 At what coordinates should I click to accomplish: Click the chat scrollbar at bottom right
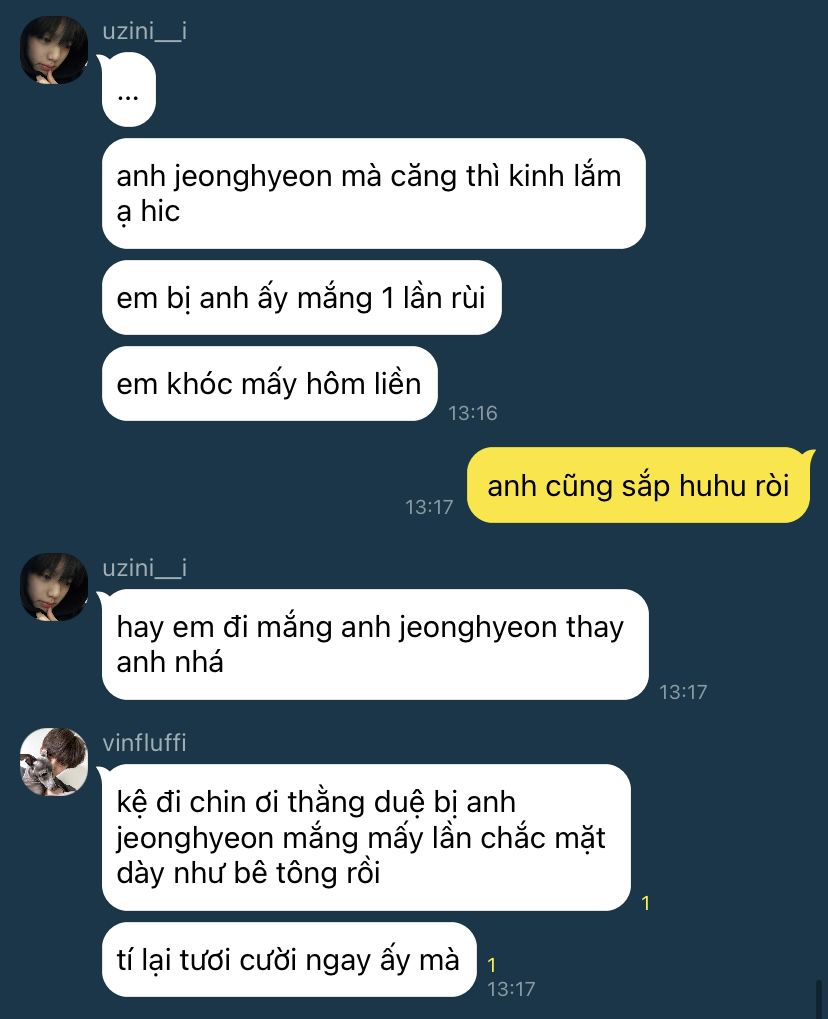point(819,999)
